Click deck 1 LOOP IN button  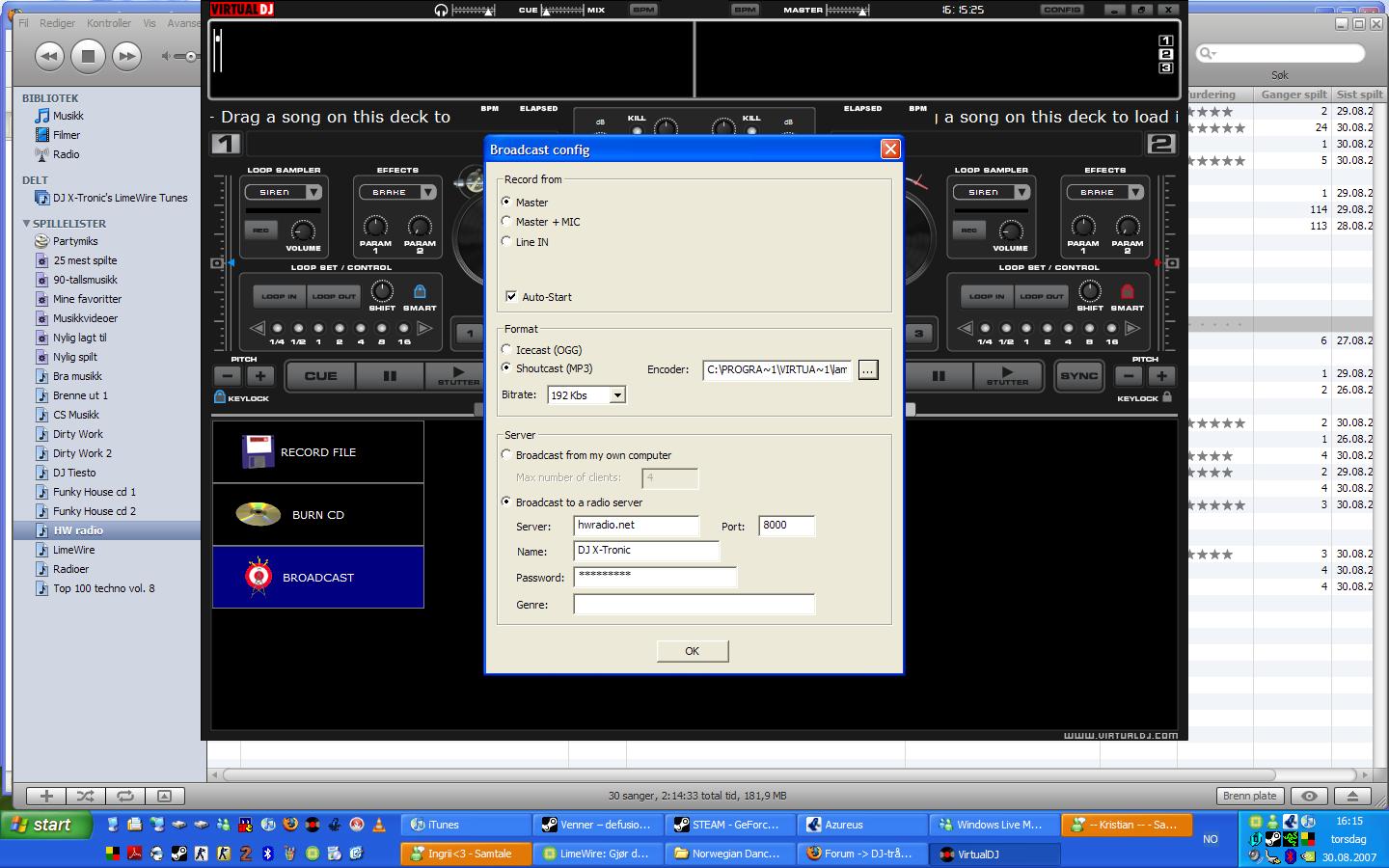280,296
